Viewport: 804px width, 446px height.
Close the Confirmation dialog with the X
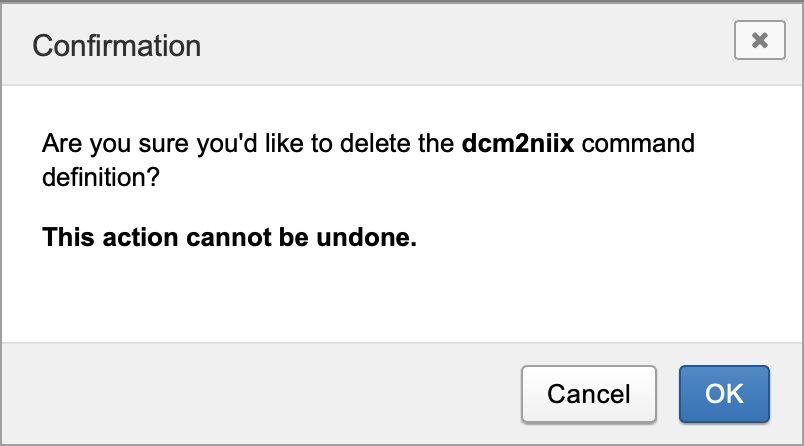click(x=759, y=41)
